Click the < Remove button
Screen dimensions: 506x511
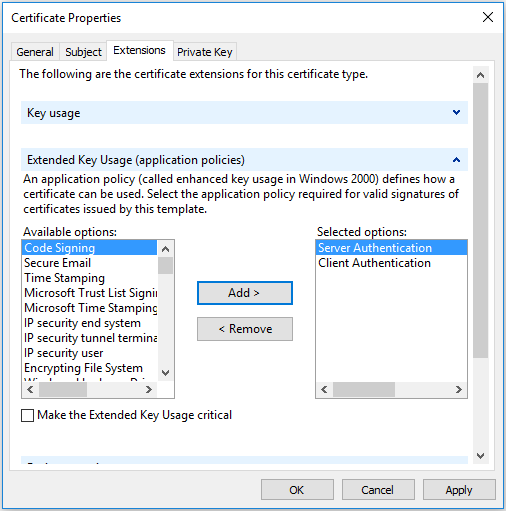pyautogui.click(x=245, y=329)
